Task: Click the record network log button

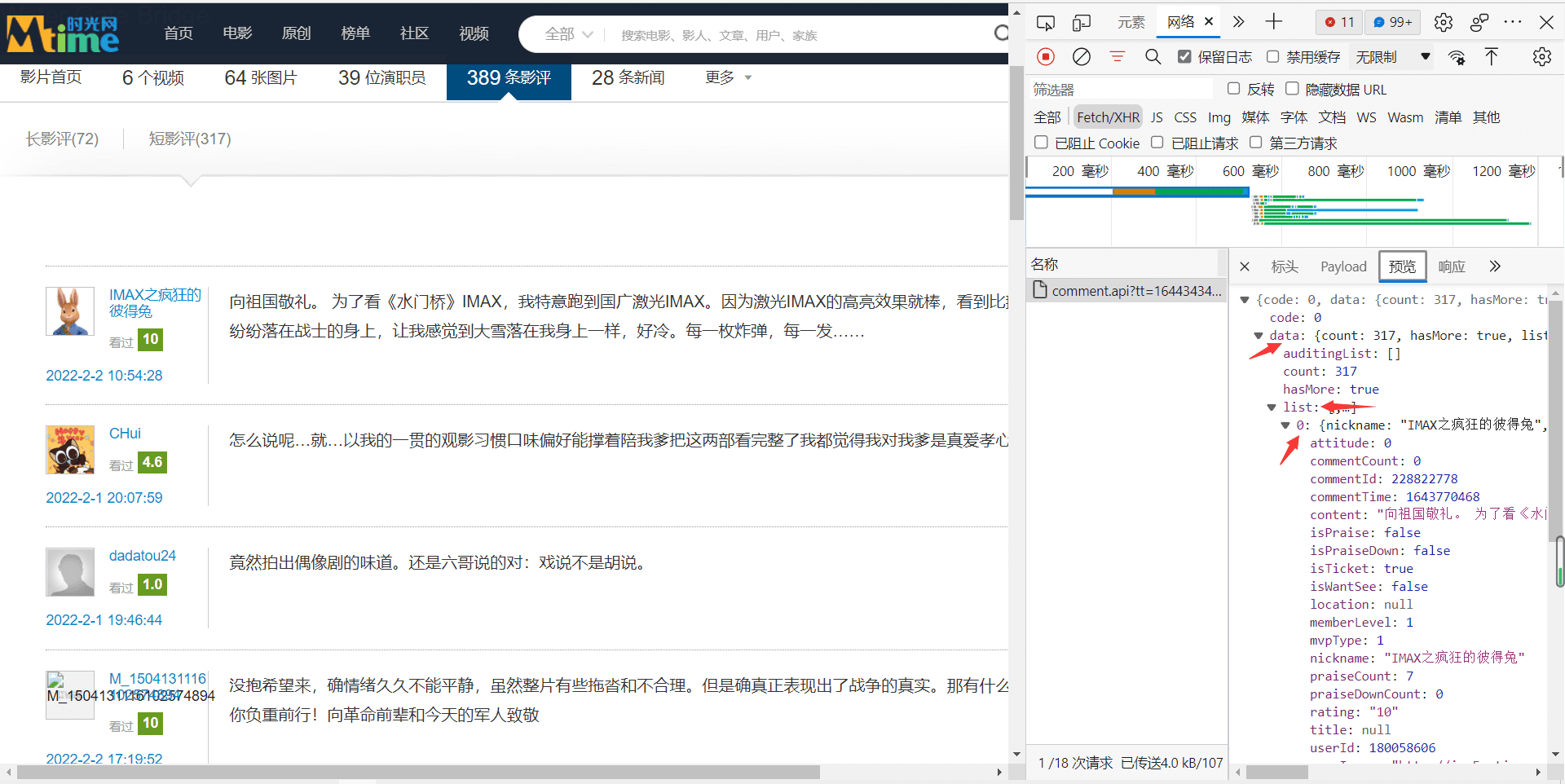Action: [x=1046, y=56]
